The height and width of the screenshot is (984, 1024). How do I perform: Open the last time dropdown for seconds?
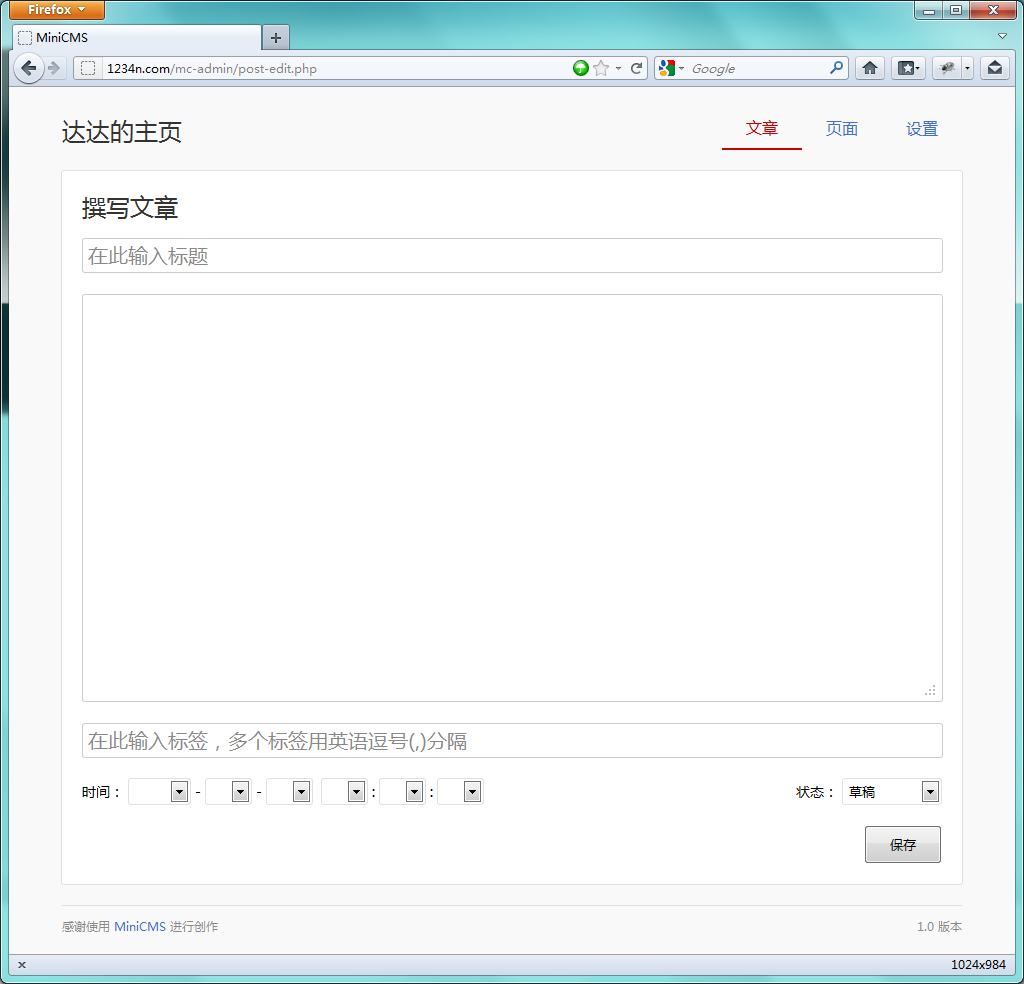coord(461,792)
